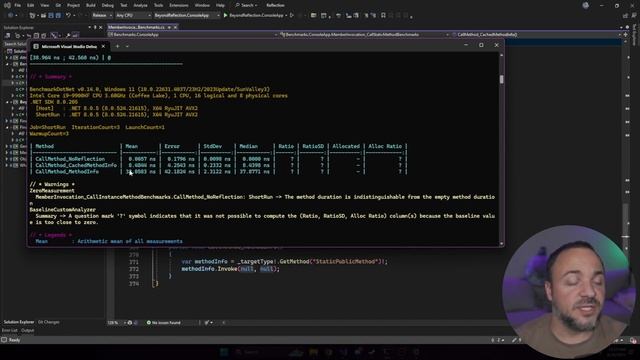Open the Edit menu
The image size is (640, 360).
pyautogui.click(x=31, y=5)
